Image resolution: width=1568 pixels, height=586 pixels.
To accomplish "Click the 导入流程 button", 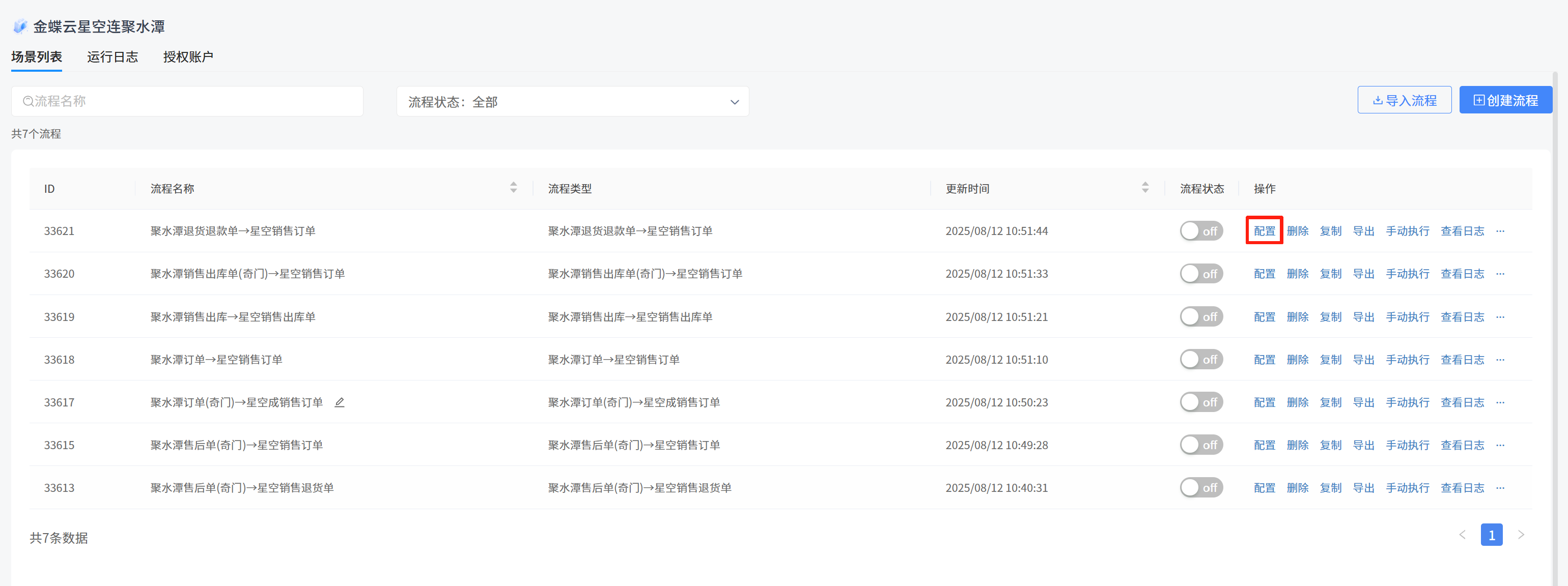I will [x=1404, y=100].
